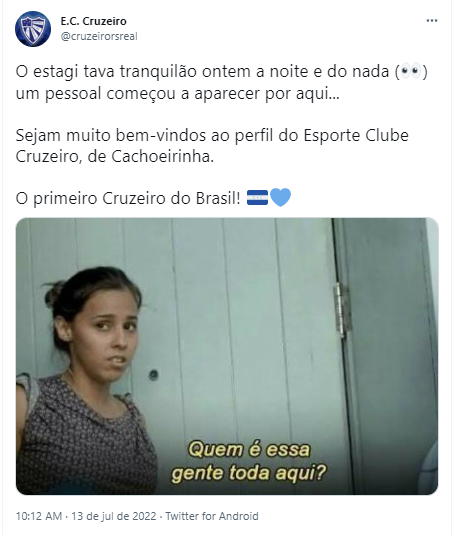This screenshot has height=535, width=458.
Task: Open the E.C. Cruzeiro display name link
Action: [x=94, y=21]
